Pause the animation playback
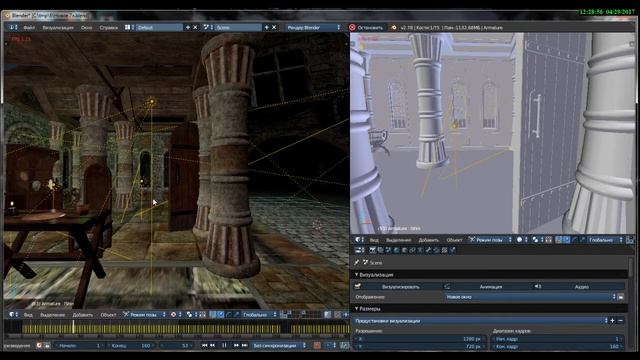 click(x=224, y=345)
